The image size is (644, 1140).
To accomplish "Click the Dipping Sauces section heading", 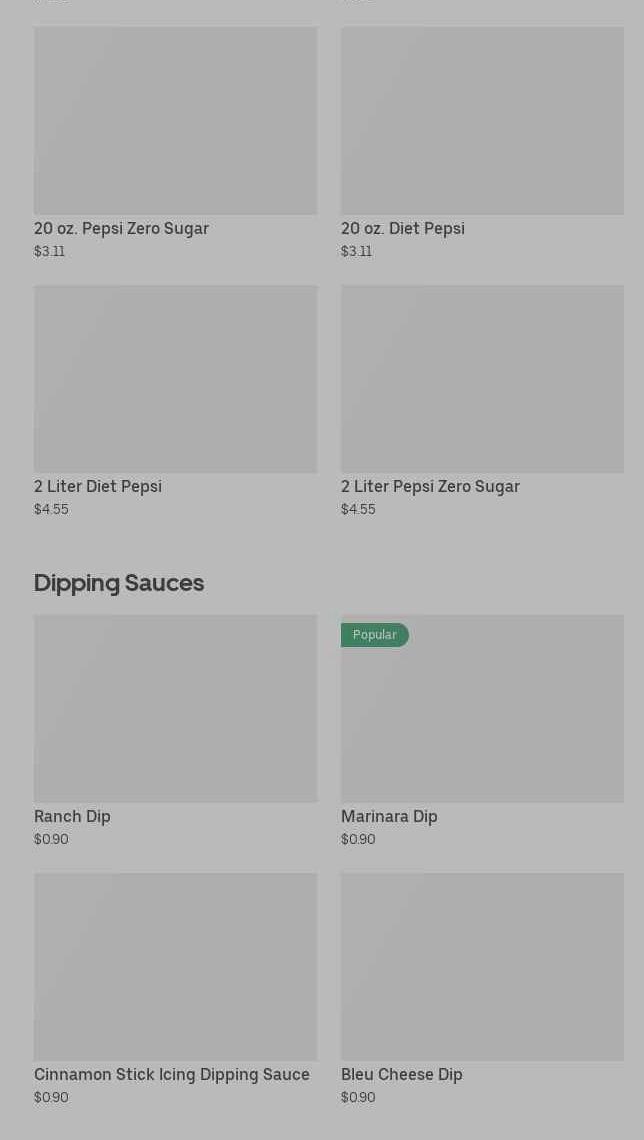I will click(119, 582).
